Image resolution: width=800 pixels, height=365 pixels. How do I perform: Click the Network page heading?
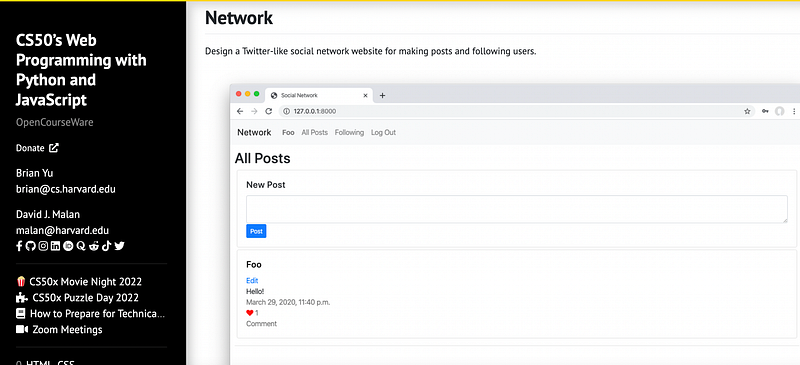pyautogui.click(x=239, y=18)
